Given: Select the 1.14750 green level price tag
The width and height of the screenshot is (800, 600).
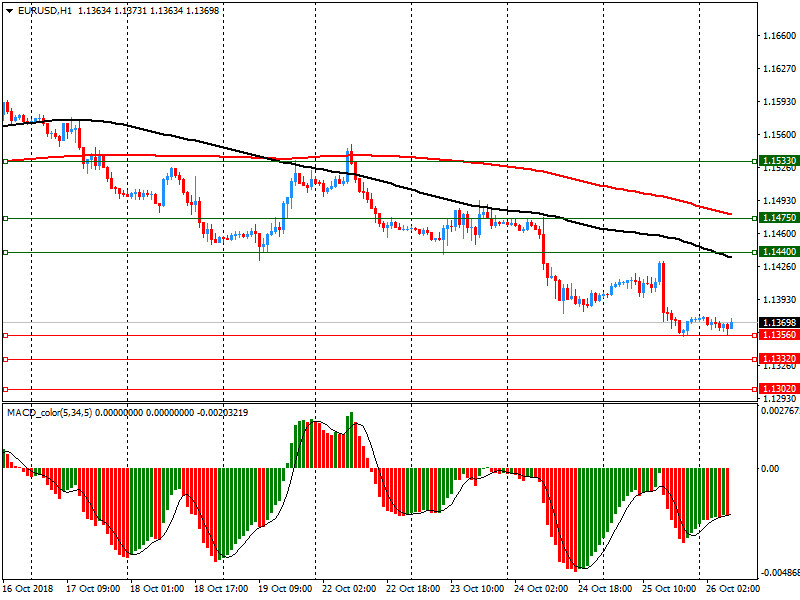Looking at the screenshot, I should click(x=779, y=218).
